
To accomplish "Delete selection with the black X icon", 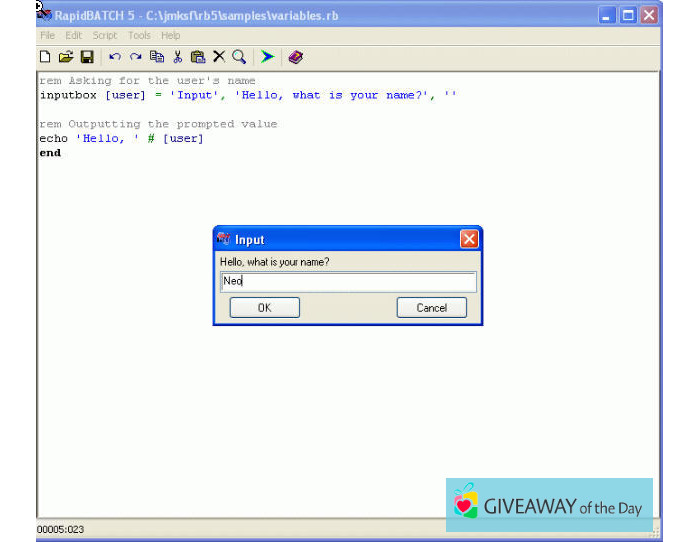I will pyautogui.click(x=219, y=57).
